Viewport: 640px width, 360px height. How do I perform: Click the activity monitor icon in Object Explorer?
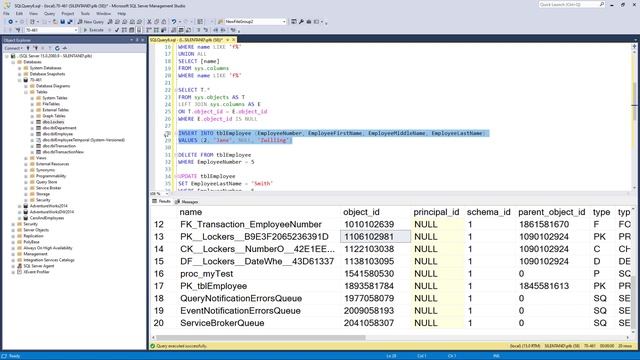click(x=64, y=48)
